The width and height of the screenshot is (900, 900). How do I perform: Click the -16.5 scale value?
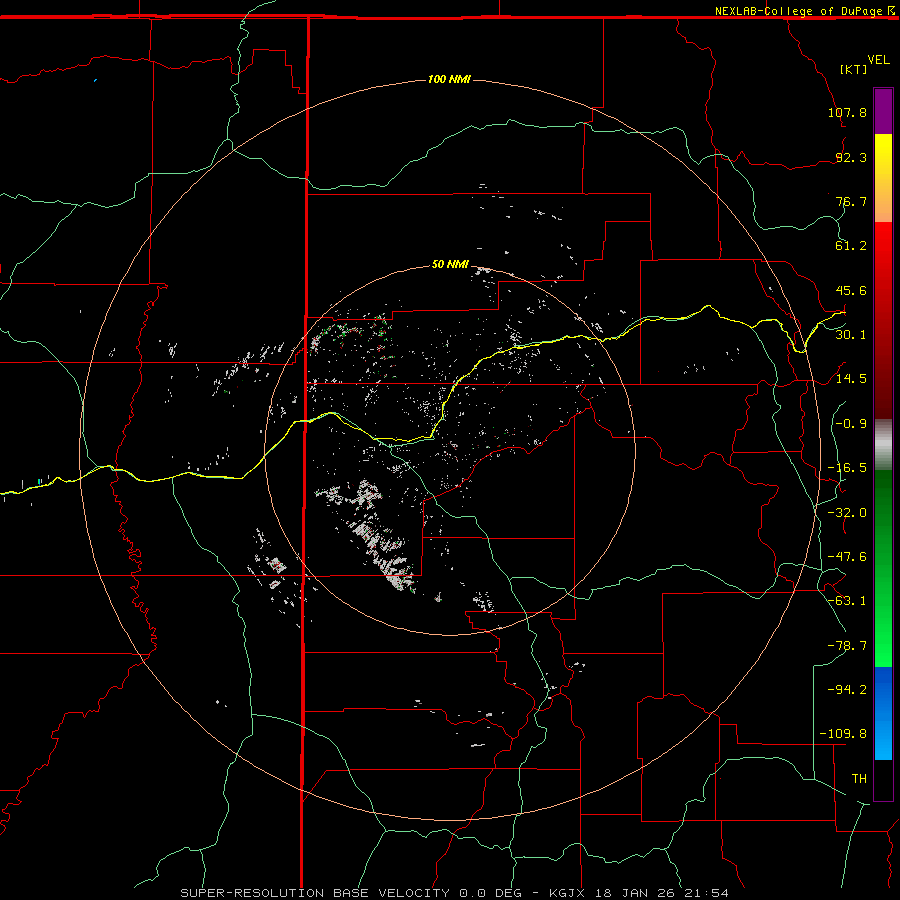pyautogui.click(x=847, y=468)
